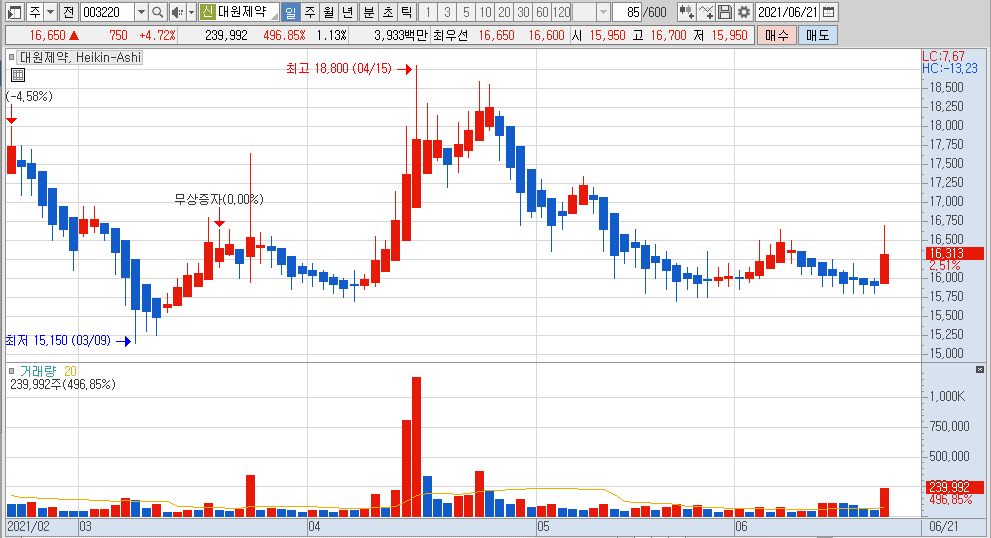Edit the 2021/06/21 date field
This screenshot has width=991, height=538.
(788, 11)
